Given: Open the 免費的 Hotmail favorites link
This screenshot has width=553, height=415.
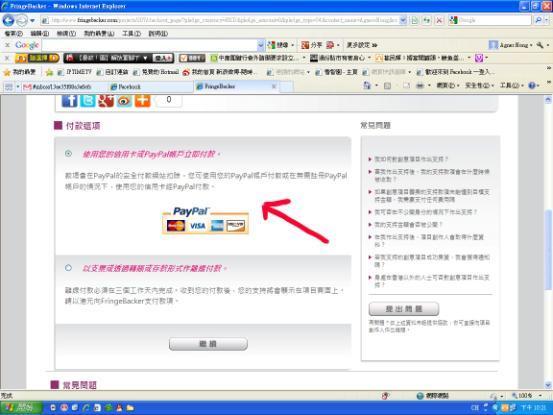Looking at the screenshot, I should click(x=156, y=72).
